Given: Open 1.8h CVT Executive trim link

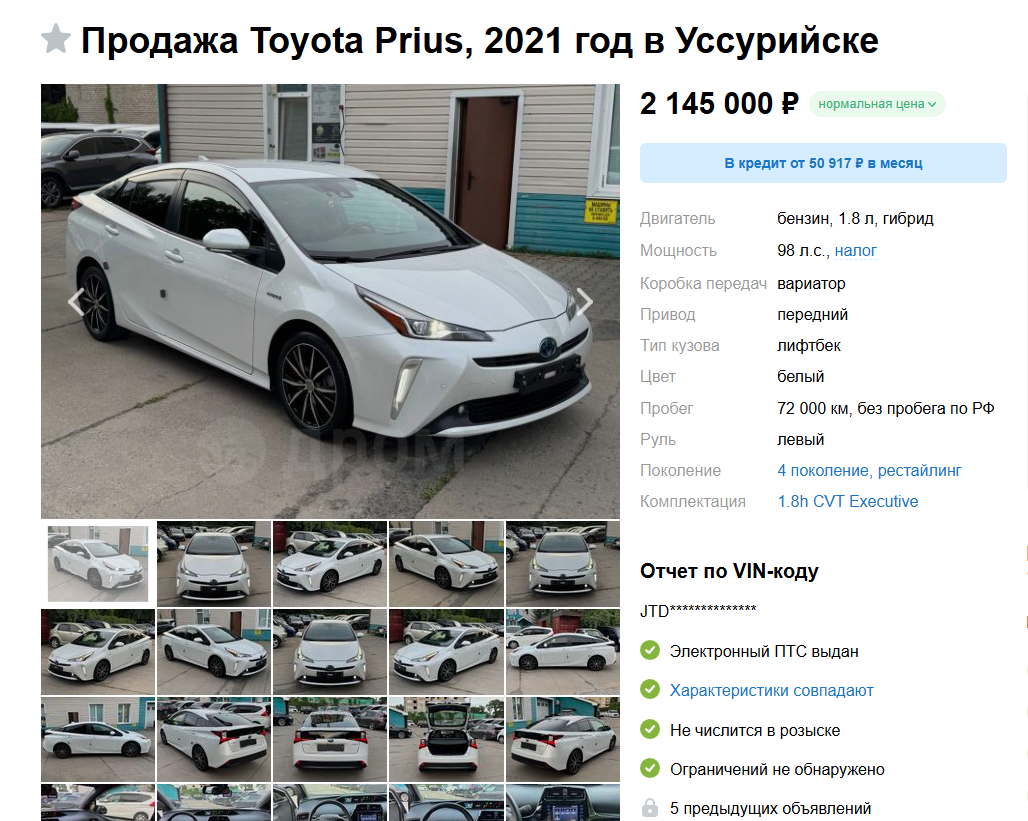Looking at the screenshot, I should (848, 502).
